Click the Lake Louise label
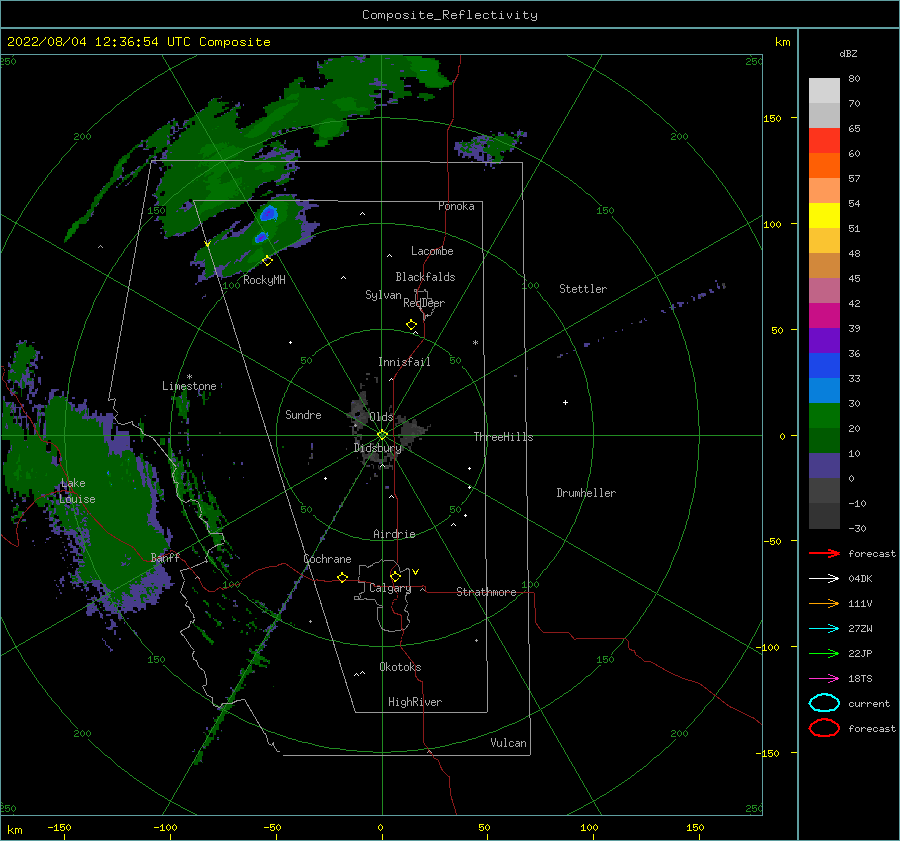Image resolution: width=900 pixels, height=841 pixels. [77, 491]
